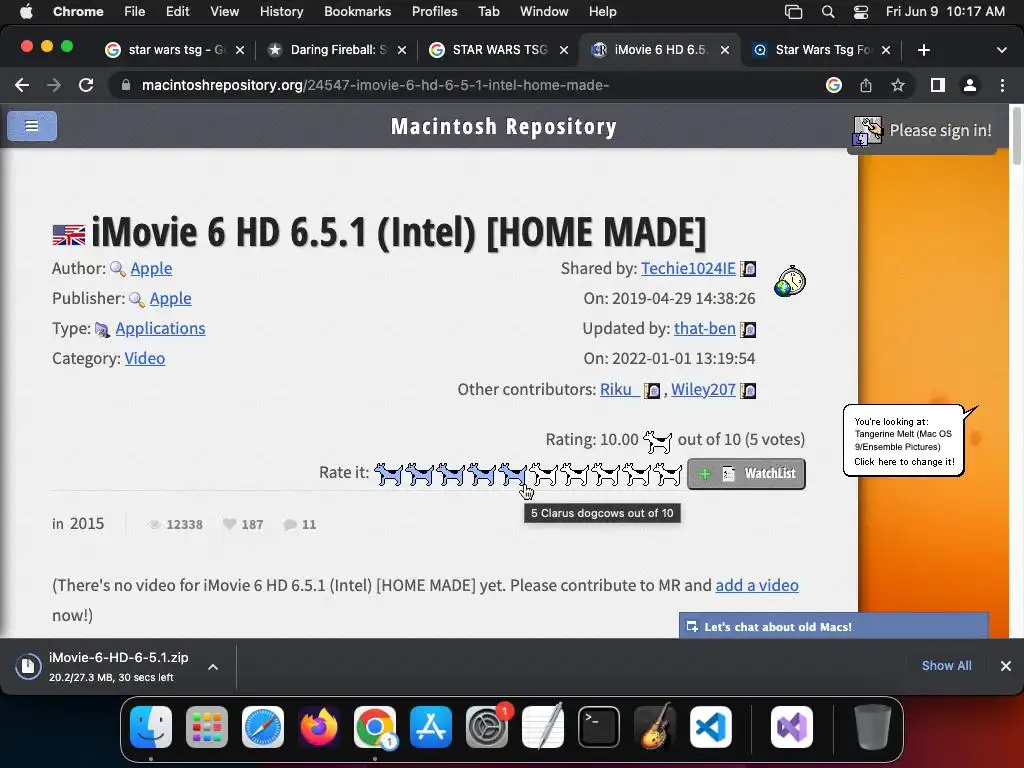The width and height of the screenshot is (1024, 768).
Task: Open GarageBand from the Dock
Action: click(x=655, y=727)
